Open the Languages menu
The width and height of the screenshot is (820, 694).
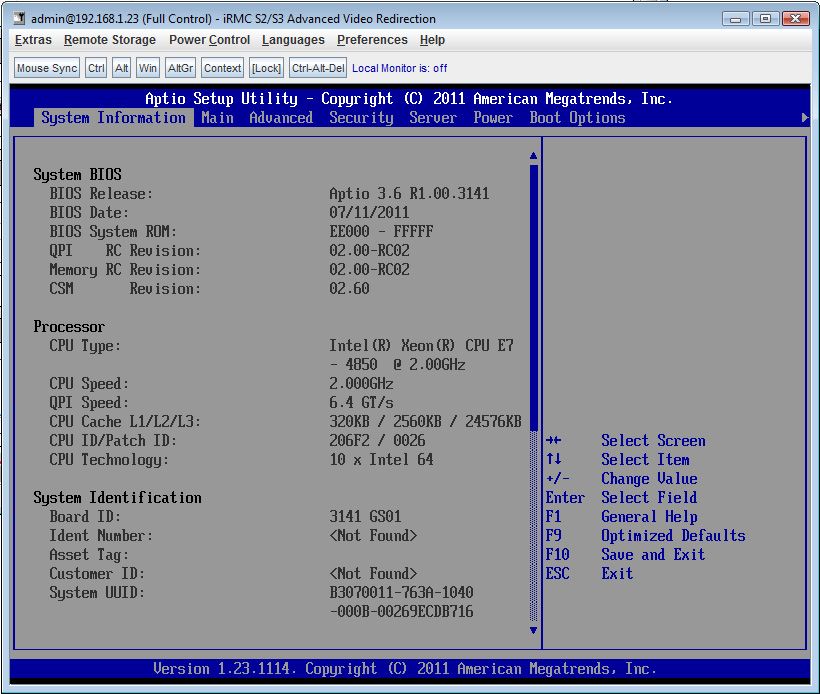pyautogui.click(x=293, y=40)
